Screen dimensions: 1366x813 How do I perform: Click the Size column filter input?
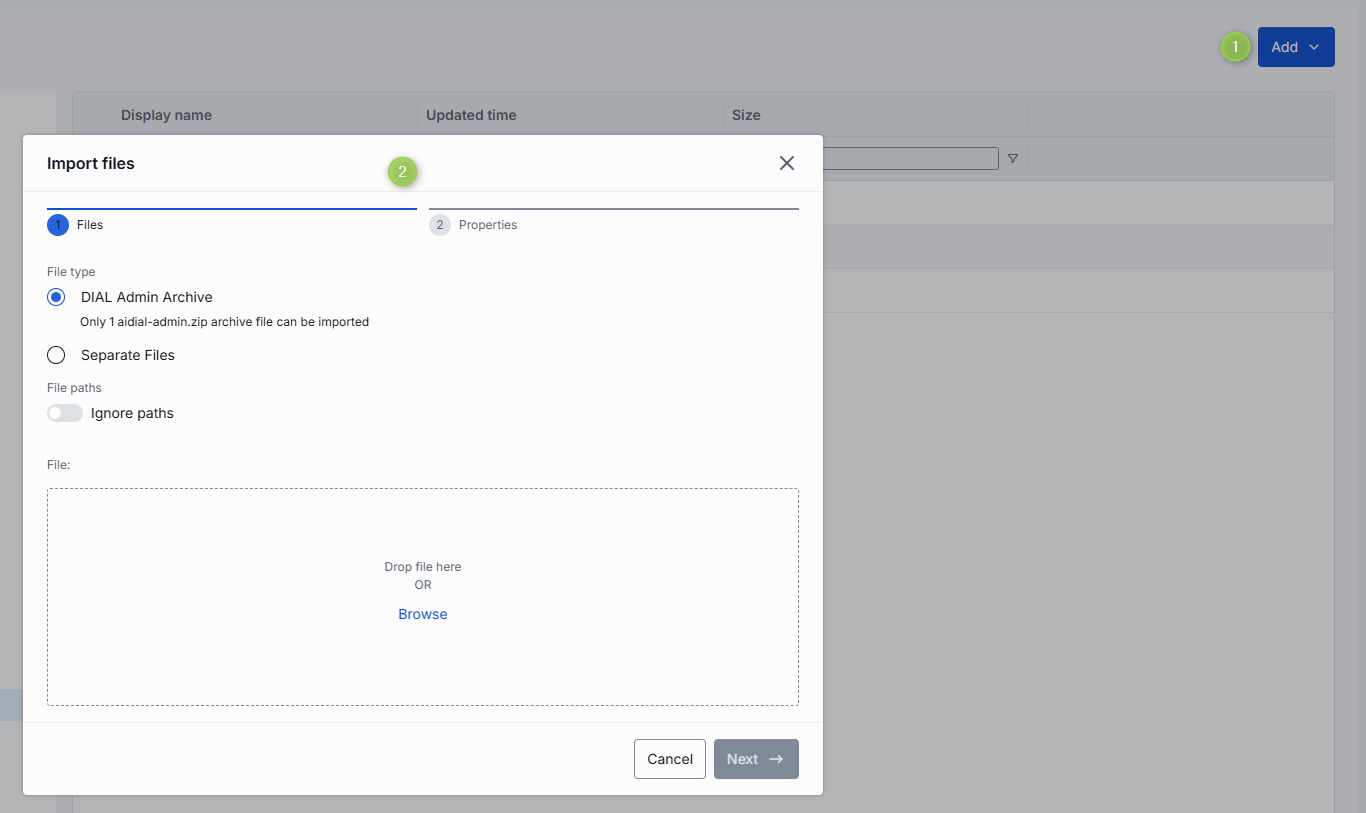pyautogui.click(x=910, y=159)
